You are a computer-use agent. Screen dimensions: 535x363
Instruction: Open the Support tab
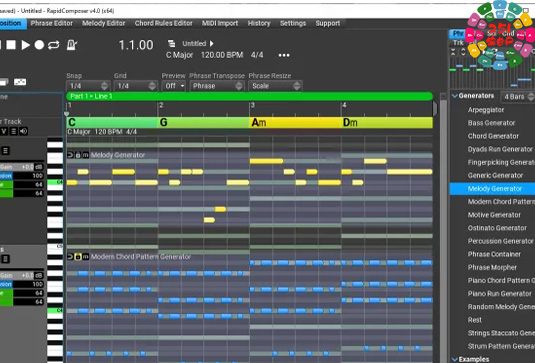328,23
